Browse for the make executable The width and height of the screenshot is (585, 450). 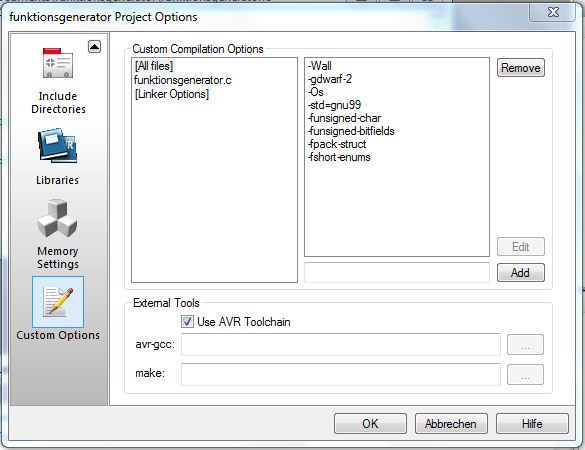tap(525, 375)
